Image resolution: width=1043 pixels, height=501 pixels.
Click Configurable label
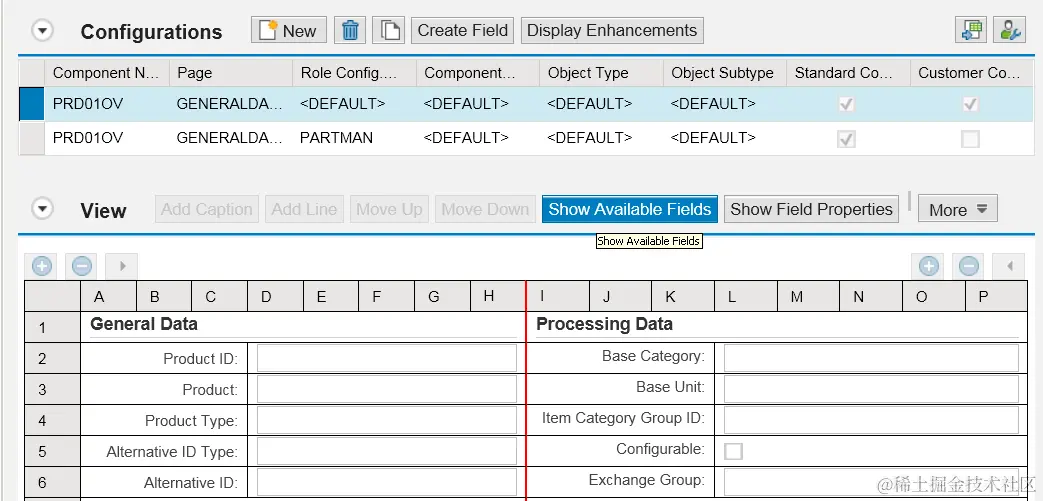pos(660,449)
